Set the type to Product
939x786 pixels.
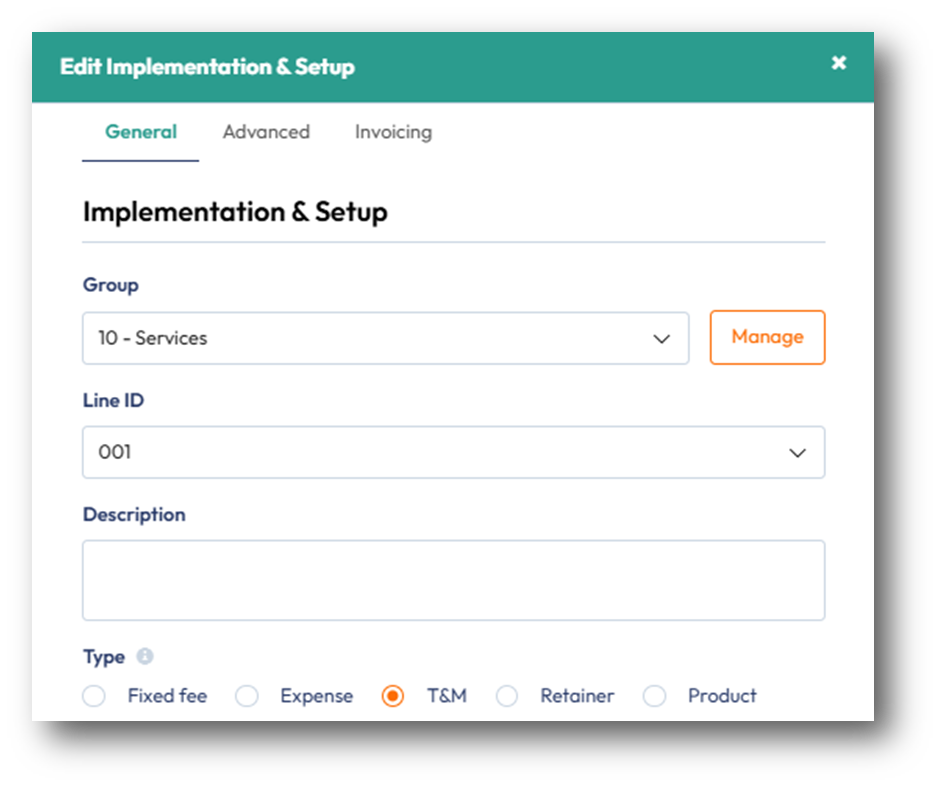(x=654, y=696)
